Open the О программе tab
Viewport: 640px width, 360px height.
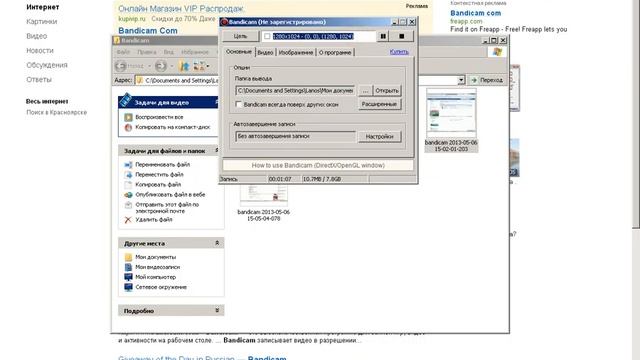click(x=335, y=52)
